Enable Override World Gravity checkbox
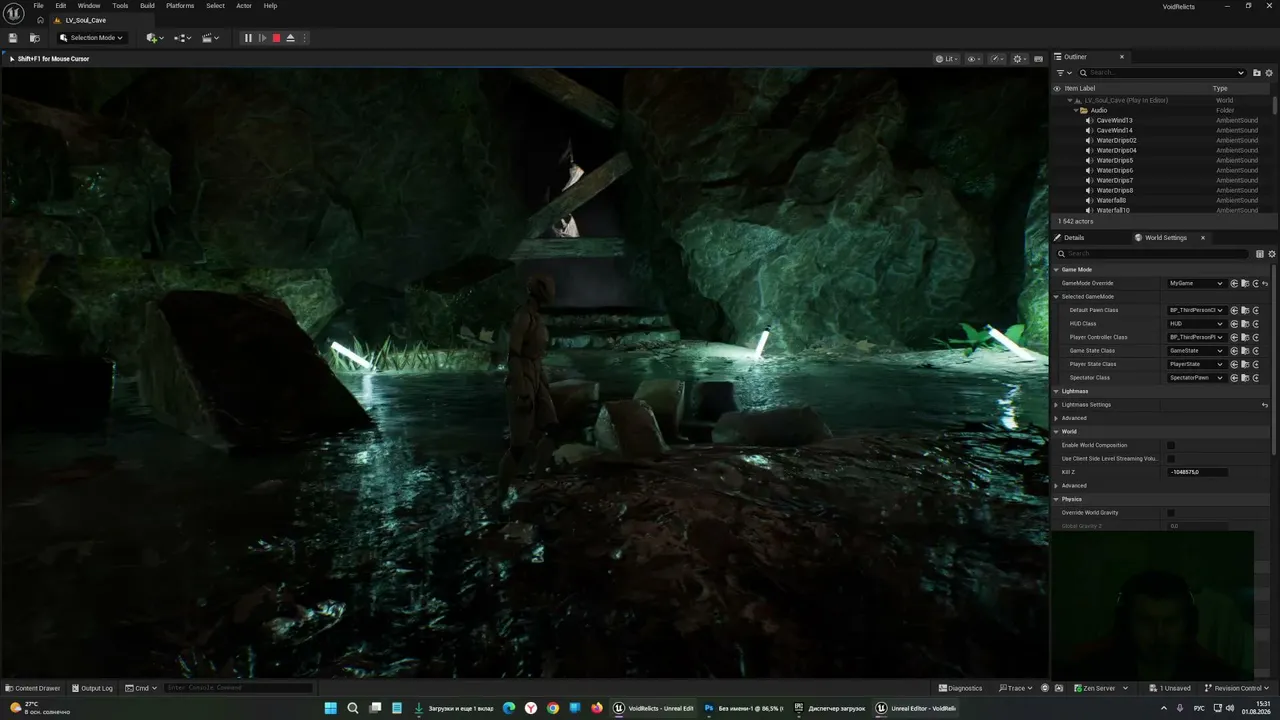1280x720 pixels. (1171, 513)
